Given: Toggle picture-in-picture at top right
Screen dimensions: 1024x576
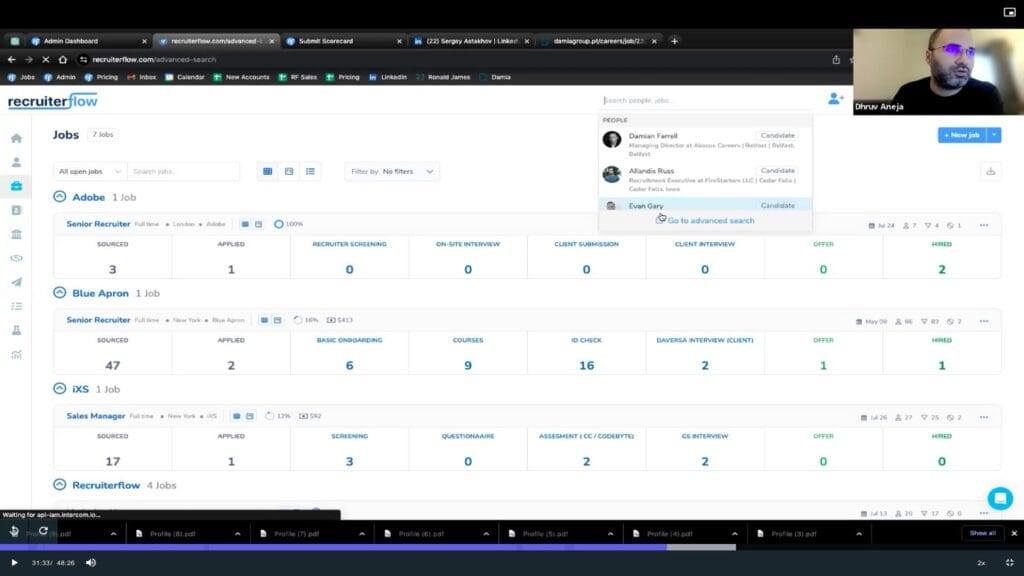Looking at the screenshot, I should 1009,12.
